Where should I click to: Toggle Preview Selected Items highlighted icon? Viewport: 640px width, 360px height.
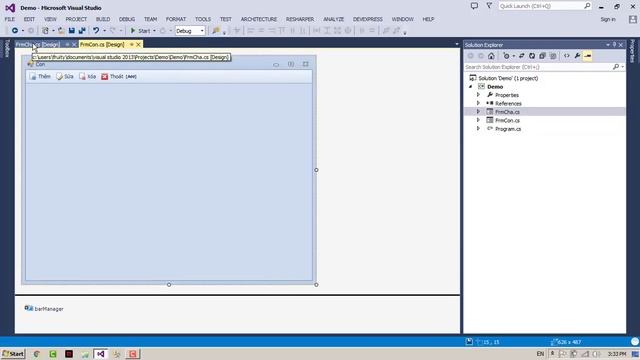(x=587, y=56)
